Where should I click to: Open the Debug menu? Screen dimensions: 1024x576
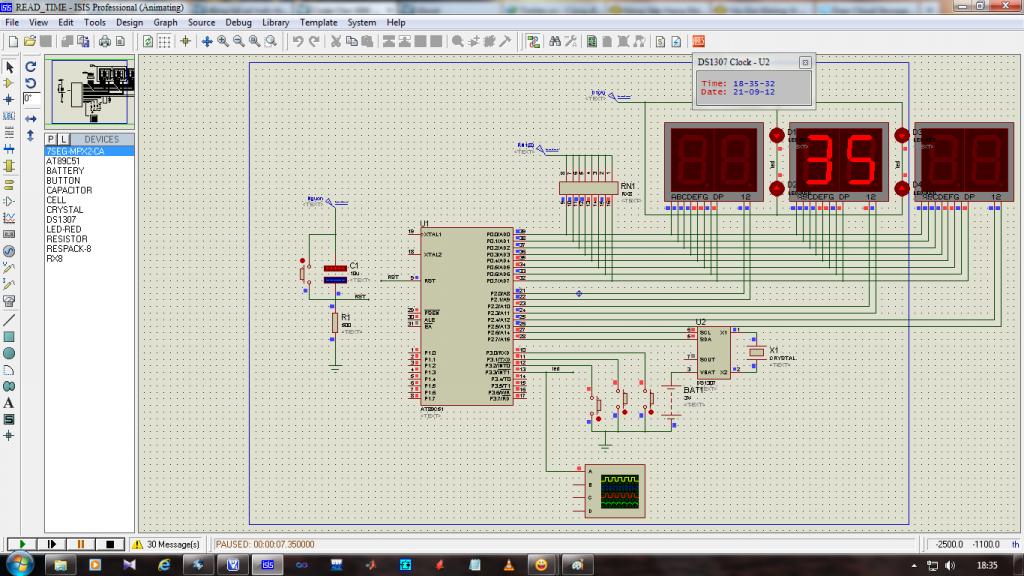click(x=239, y=22)
